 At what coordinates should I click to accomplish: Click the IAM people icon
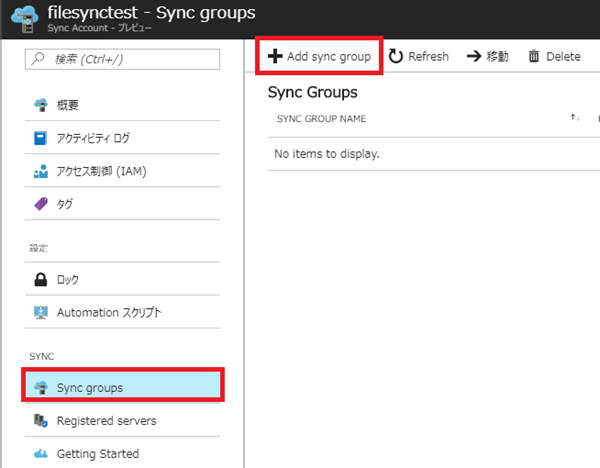coord(41,171)
